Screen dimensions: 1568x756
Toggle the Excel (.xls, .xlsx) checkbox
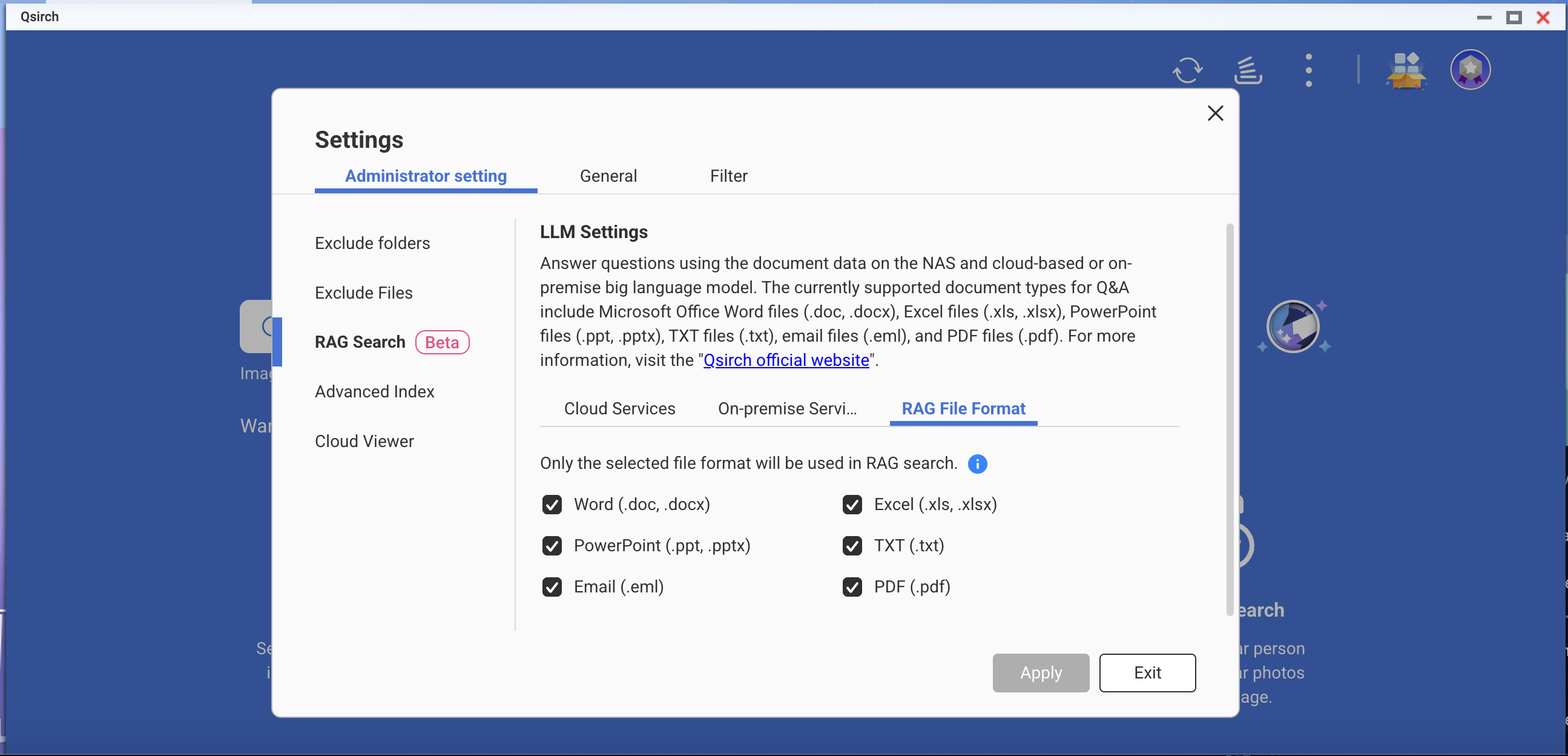852,505
